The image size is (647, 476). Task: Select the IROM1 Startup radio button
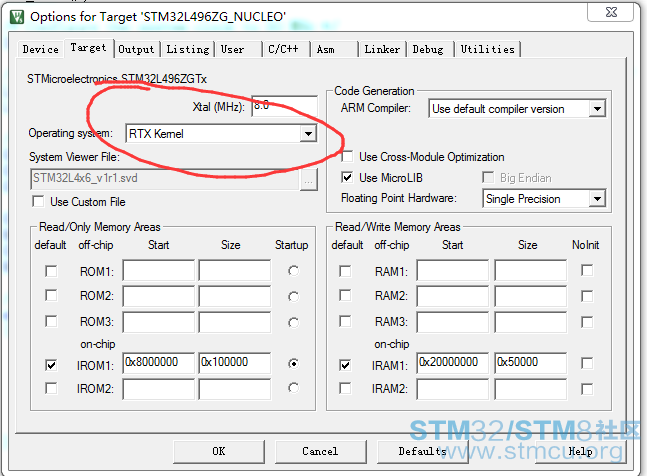click(x=293, y=363)
